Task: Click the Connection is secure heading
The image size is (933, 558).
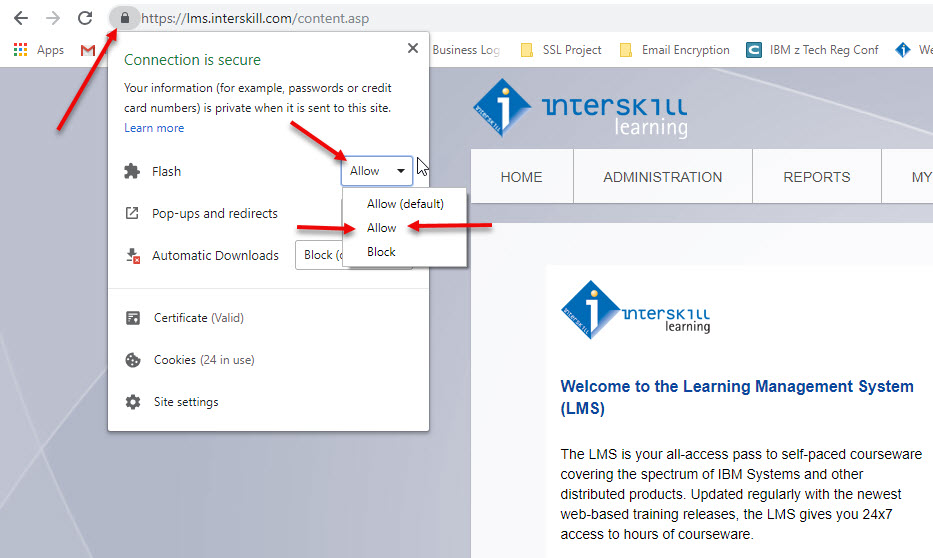Action: (x=192, y=59)
